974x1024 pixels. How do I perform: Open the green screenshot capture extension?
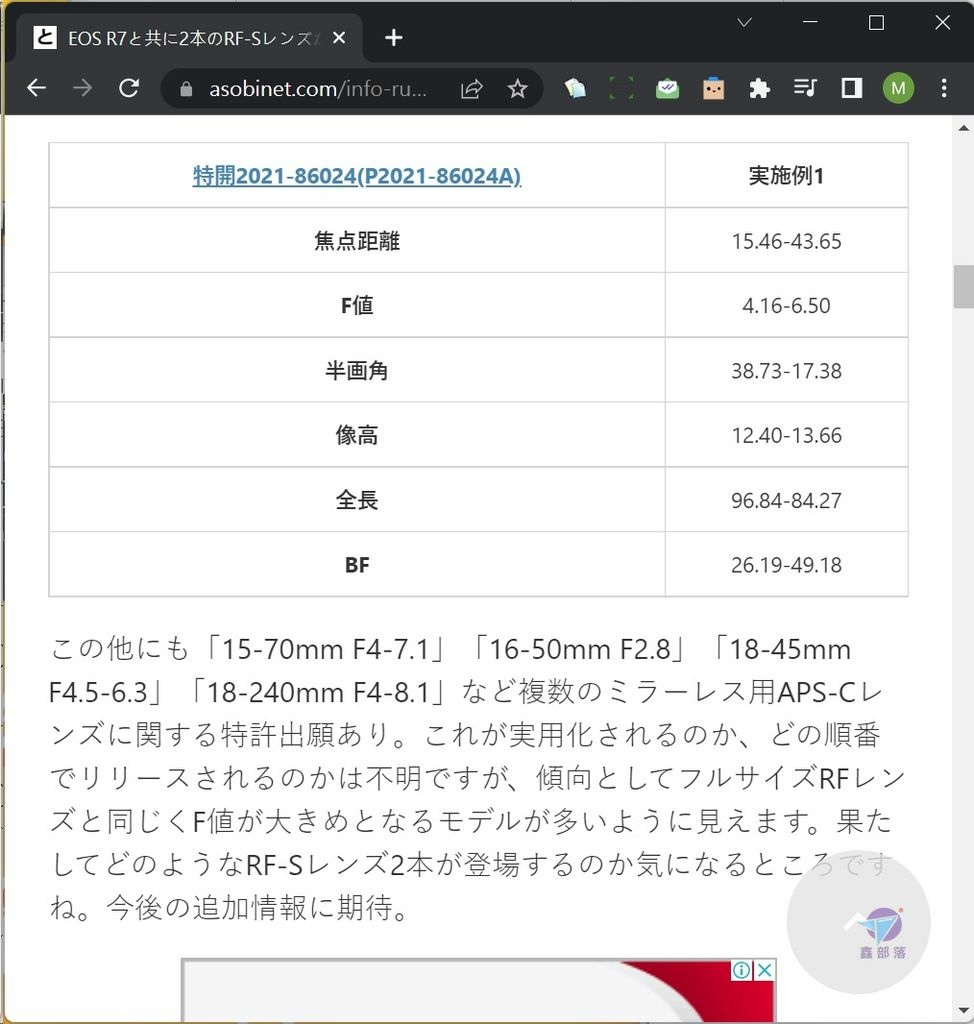click(x=621, y=88)
